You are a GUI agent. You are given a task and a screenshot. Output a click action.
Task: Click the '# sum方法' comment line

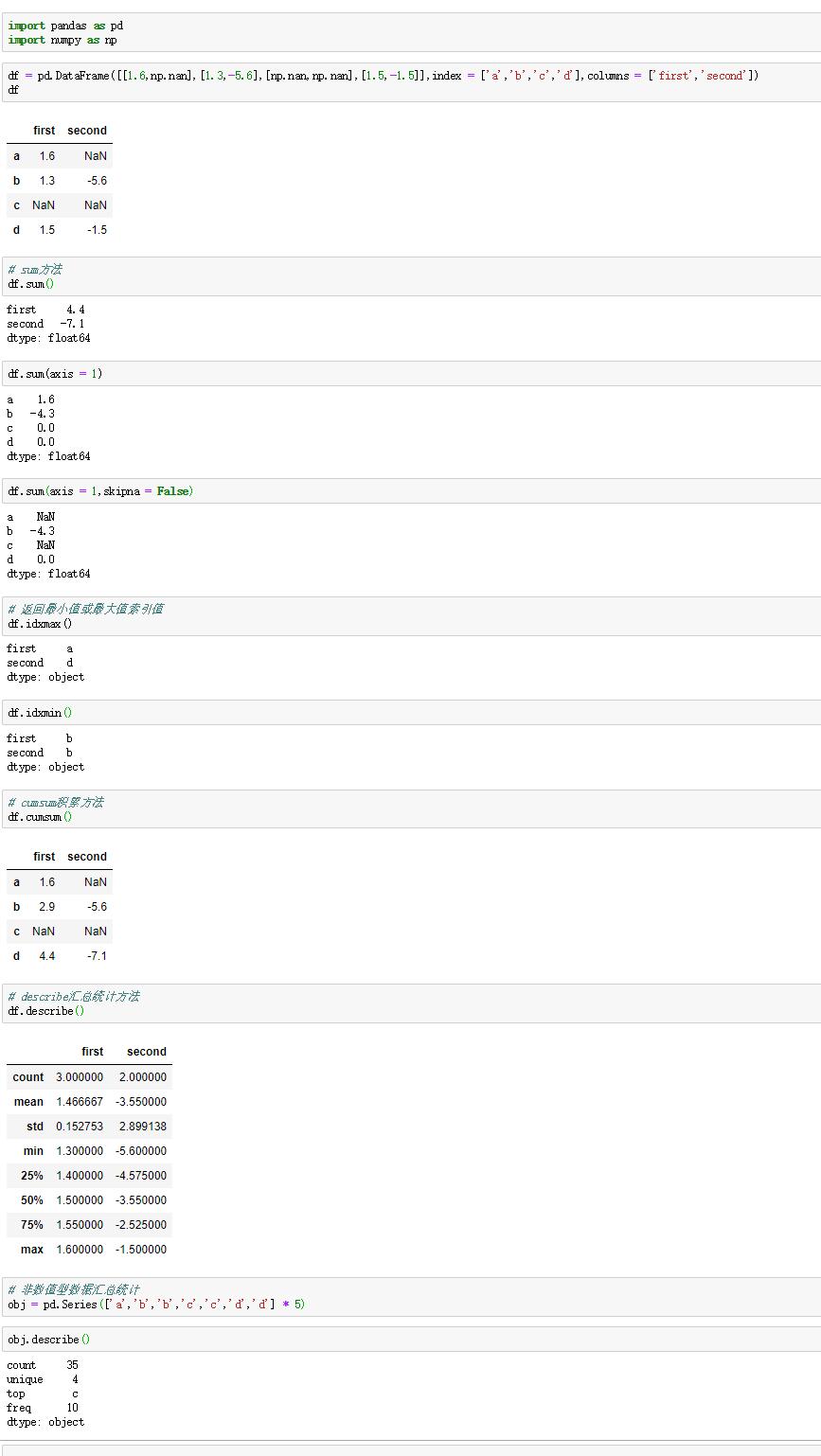point(35,270)
